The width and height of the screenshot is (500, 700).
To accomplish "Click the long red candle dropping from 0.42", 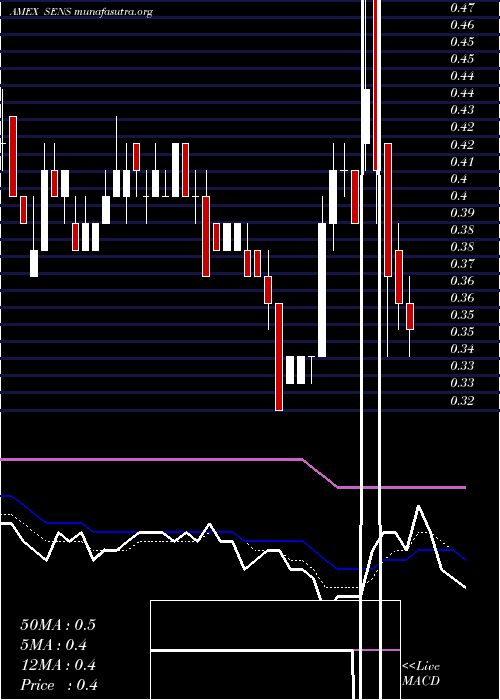I will coord(388,210).
